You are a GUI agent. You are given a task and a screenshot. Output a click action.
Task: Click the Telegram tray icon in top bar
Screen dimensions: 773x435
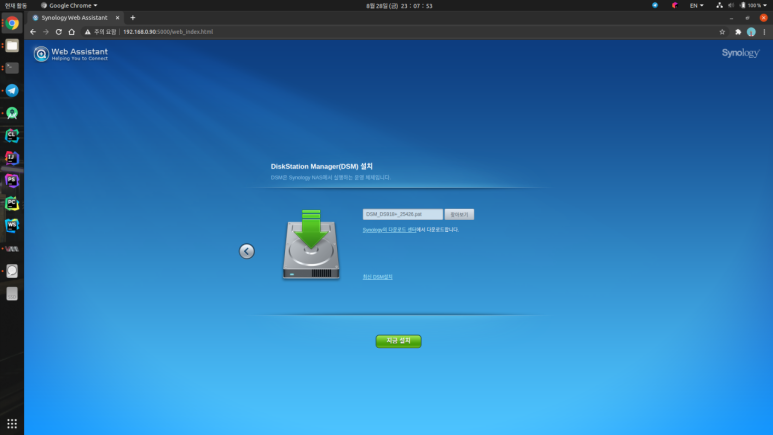[x=655, y=5]
